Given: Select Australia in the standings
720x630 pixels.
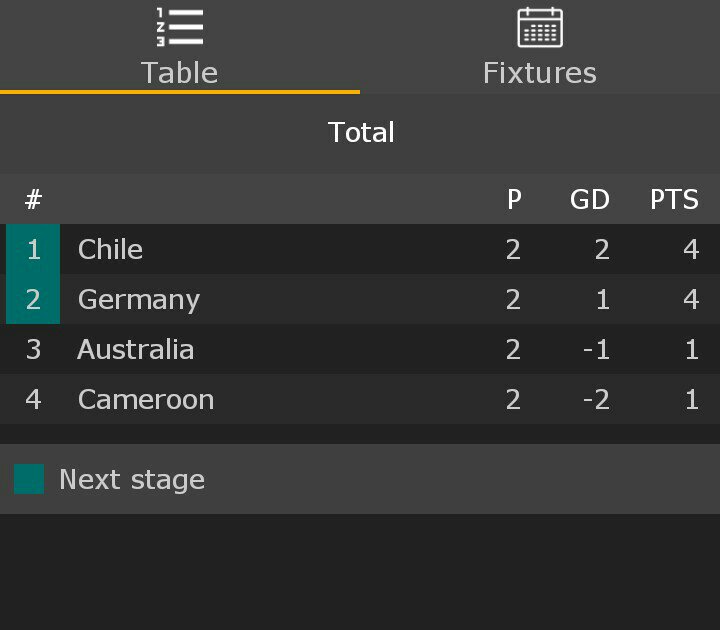Looking at the screenshot, I should [136, 349].
